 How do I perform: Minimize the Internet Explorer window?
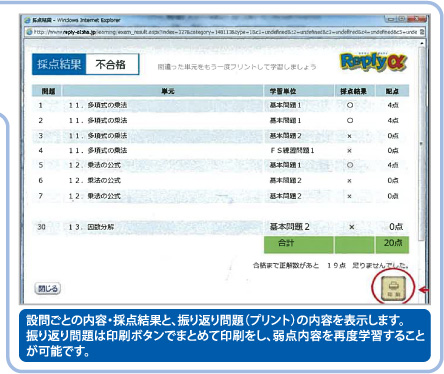coord(391,19)
